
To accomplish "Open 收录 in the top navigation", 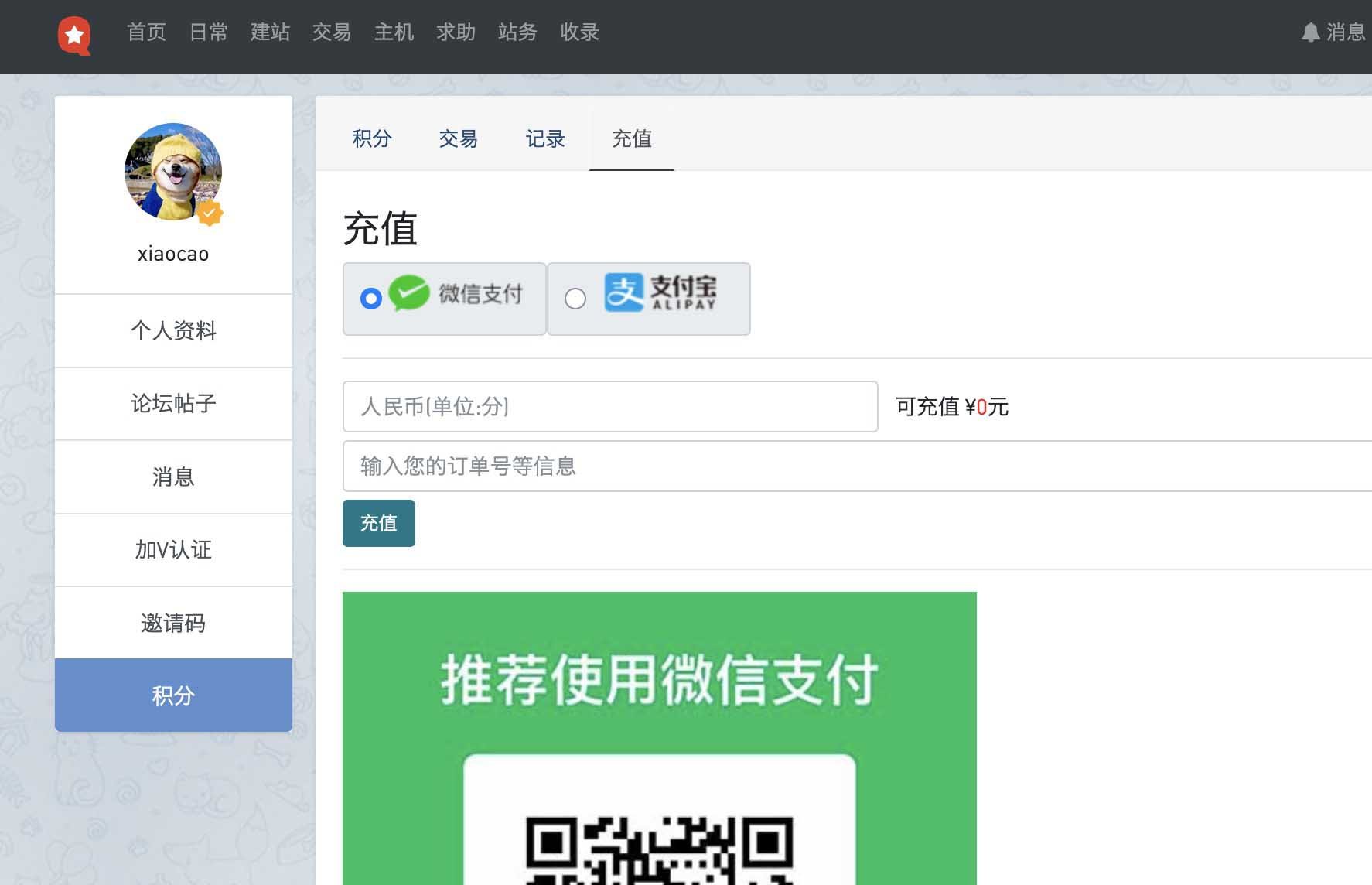I will point(579,32).
